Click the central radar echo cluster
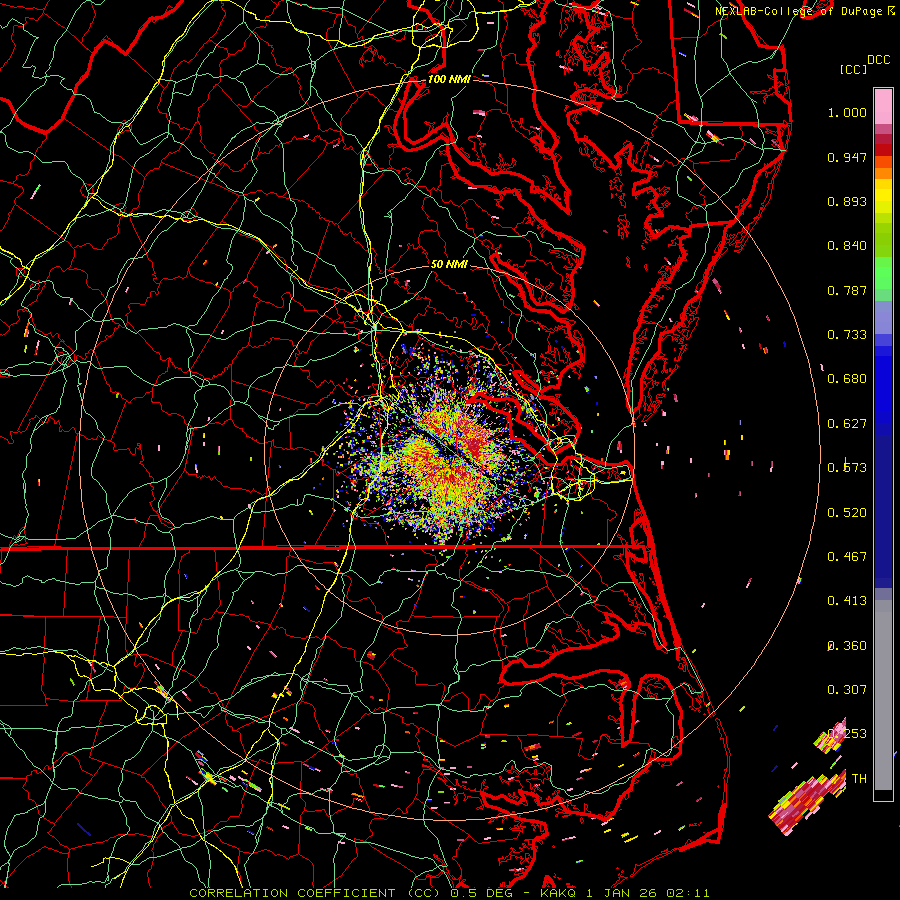 coord(448,453)
